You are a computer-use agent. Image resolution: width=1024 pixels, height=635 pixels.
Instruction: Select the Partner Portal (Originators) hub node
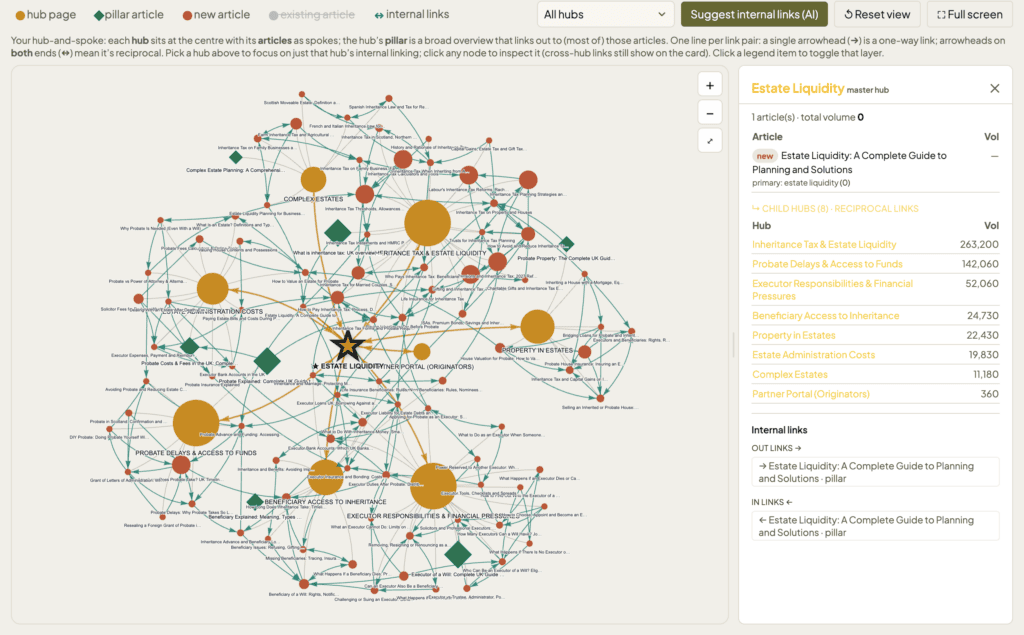click(x=422, y=351)
